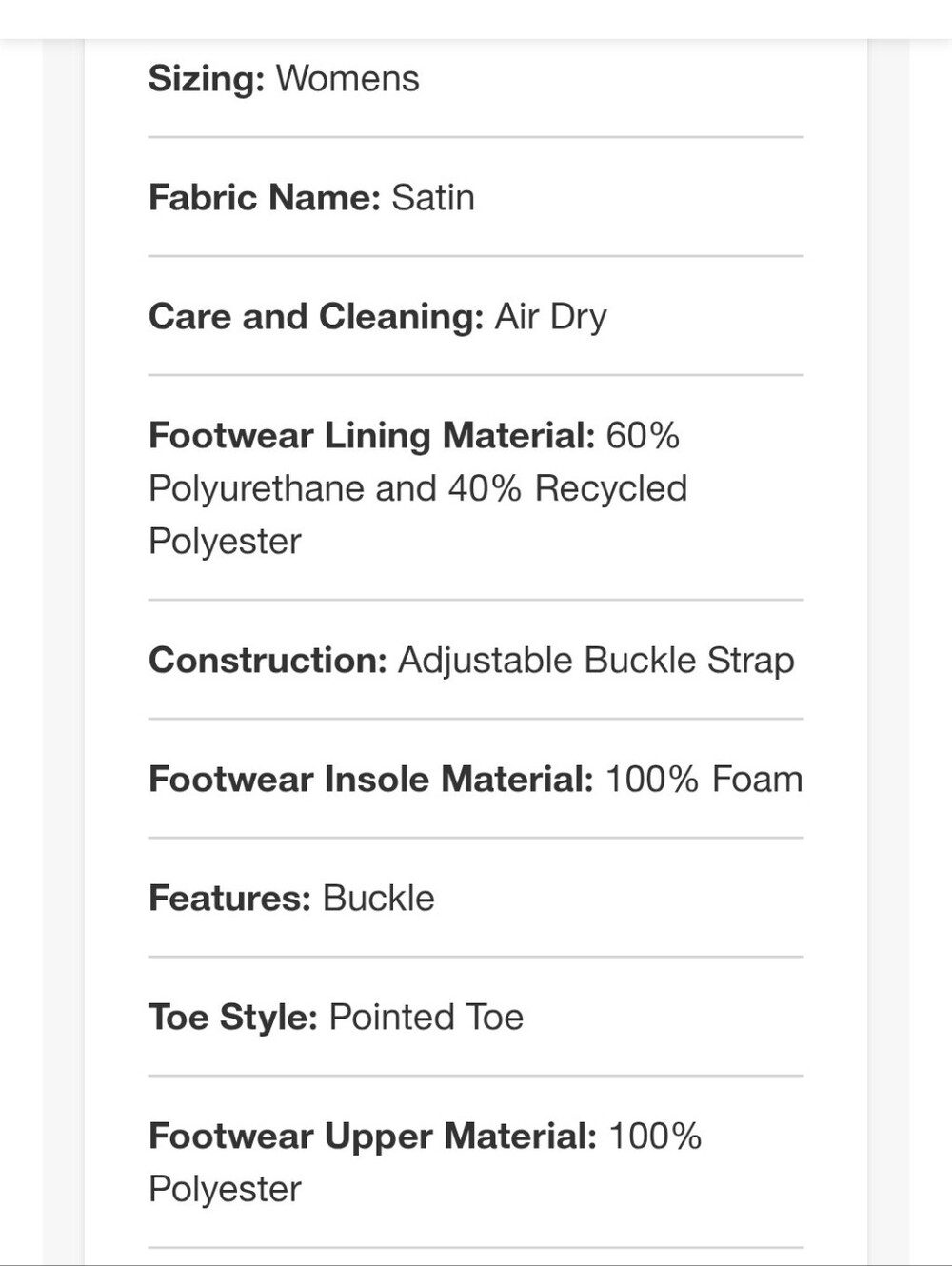
Task: Click the Toe Style label
Action: pos(233,1018)
